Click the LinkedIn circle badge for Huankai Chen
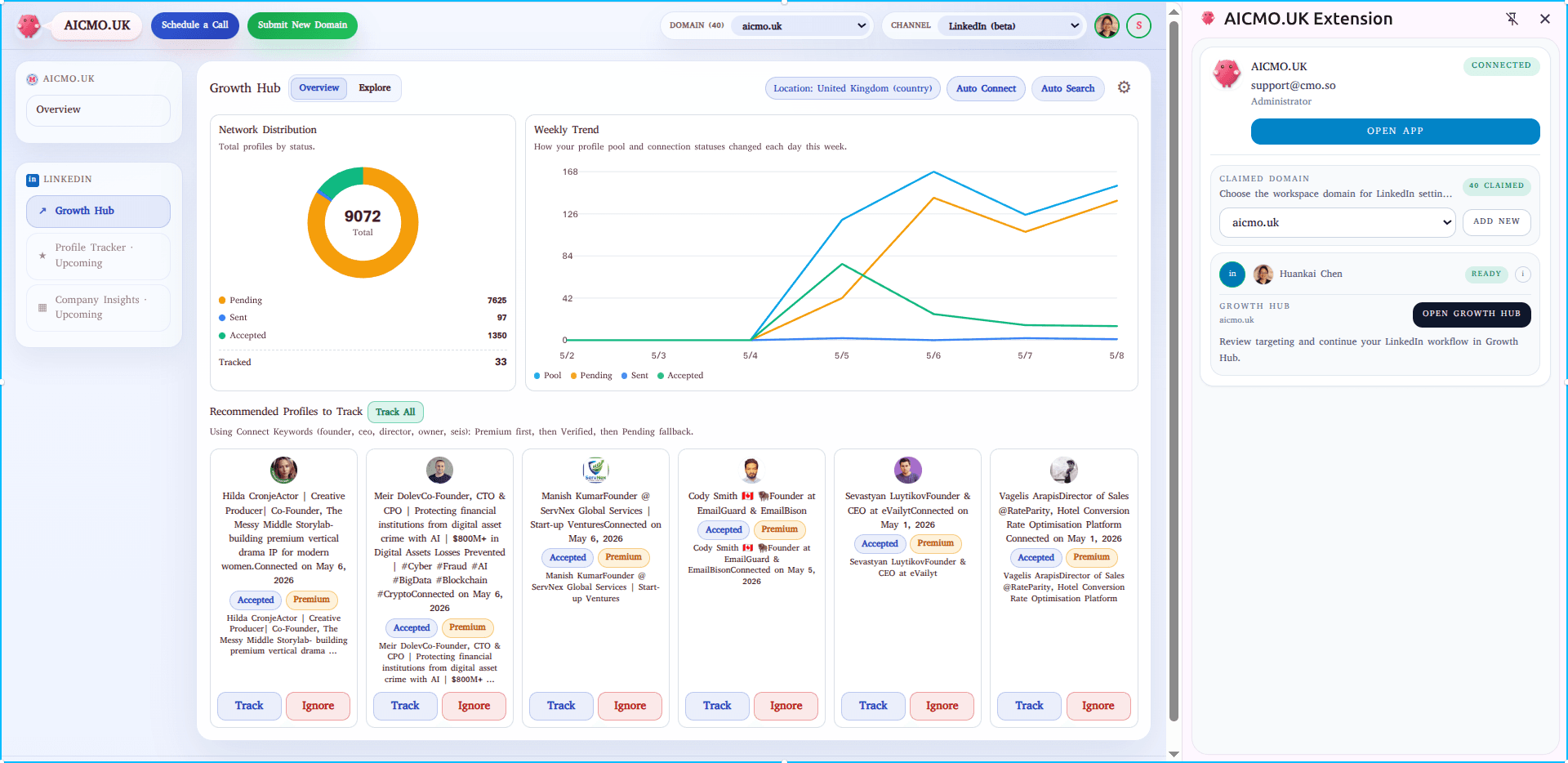Image resolution: width=1568 pixels, height=763 pixels. (x=1232, y=274)
